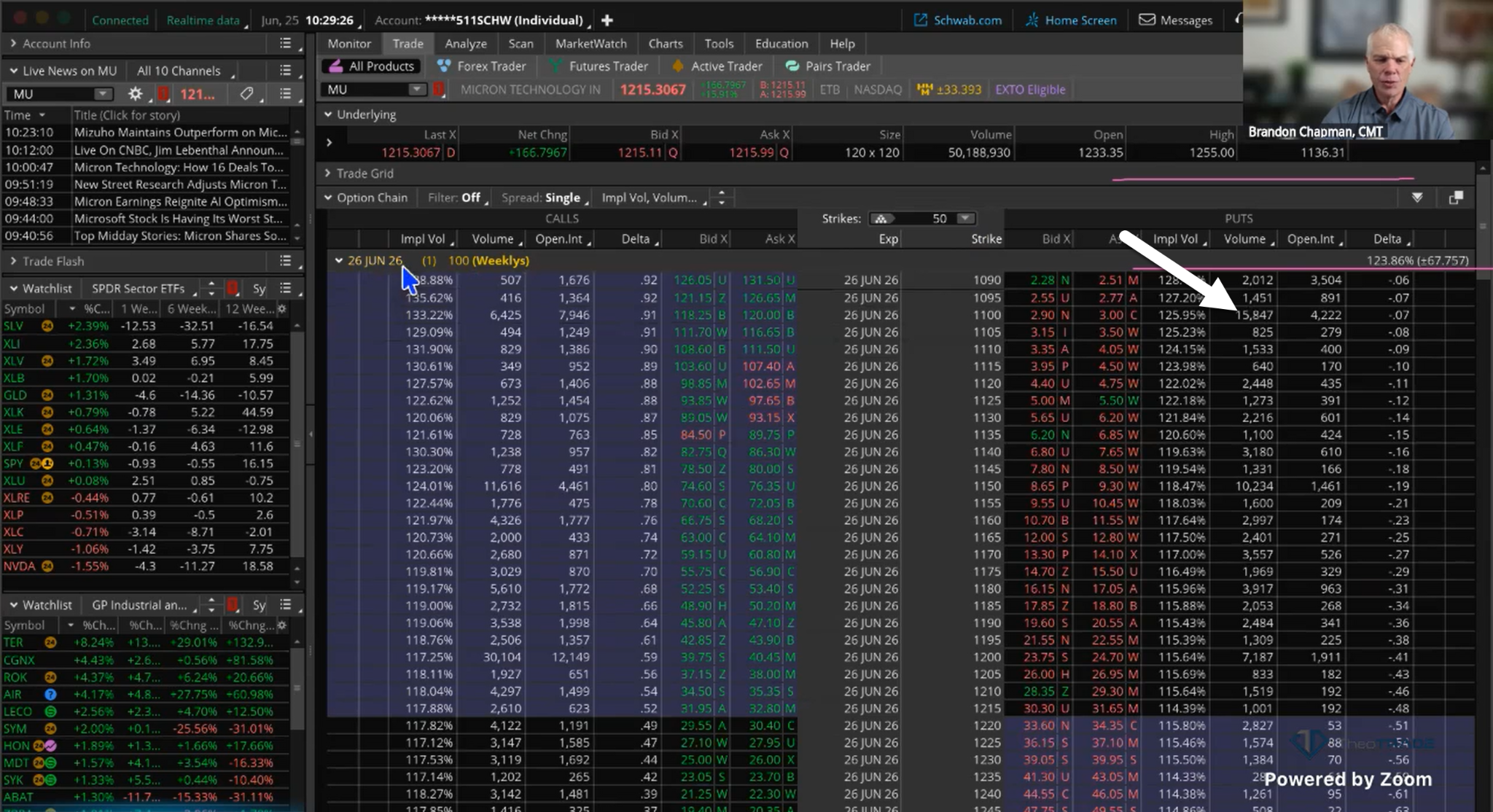Open the Live On CNBC, Jim Lebenthal news story
1493x812 pixels.
coord(179,150)
